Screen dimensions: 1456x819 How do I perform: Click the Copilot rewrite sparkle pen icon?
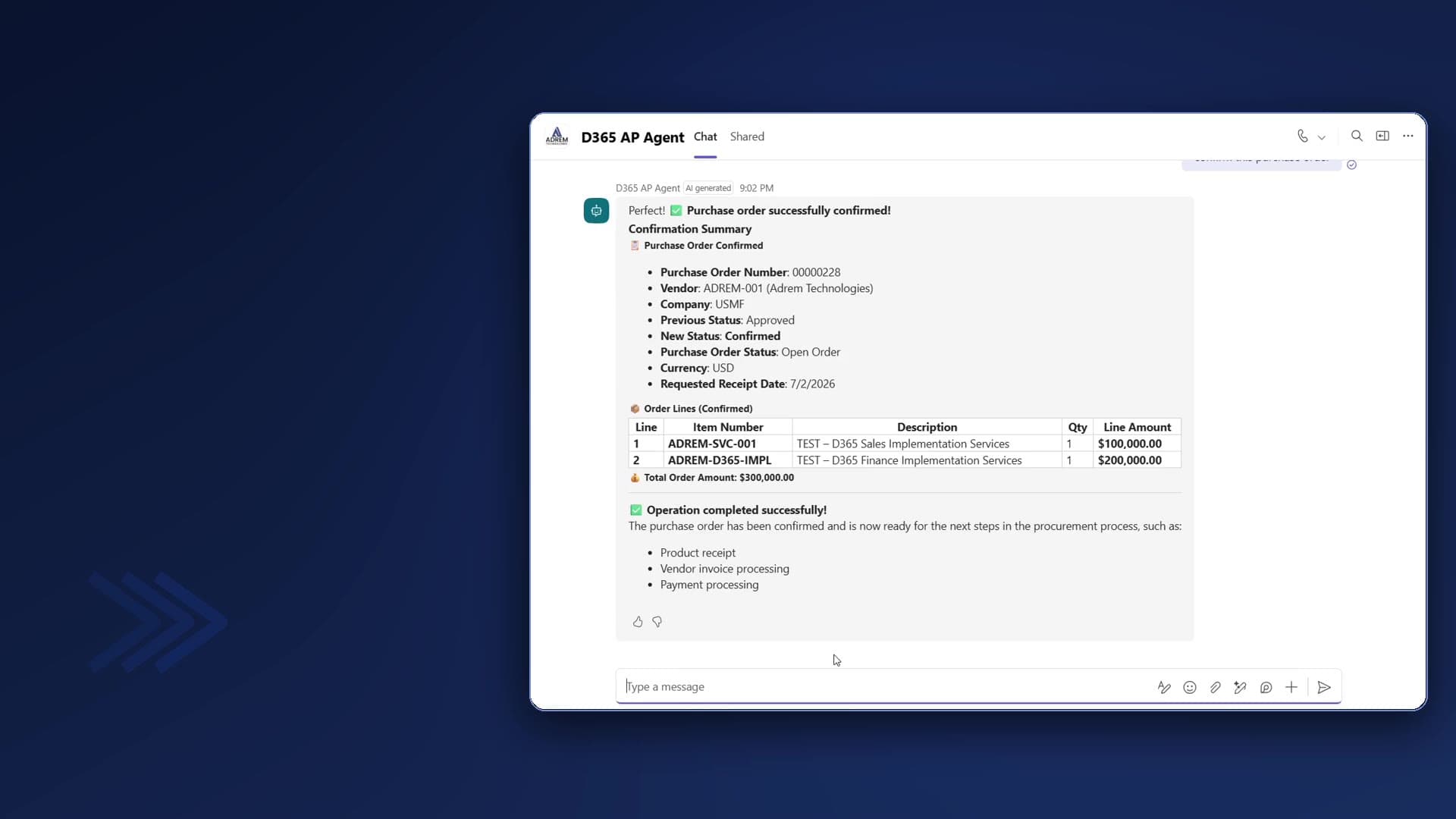1241,688
